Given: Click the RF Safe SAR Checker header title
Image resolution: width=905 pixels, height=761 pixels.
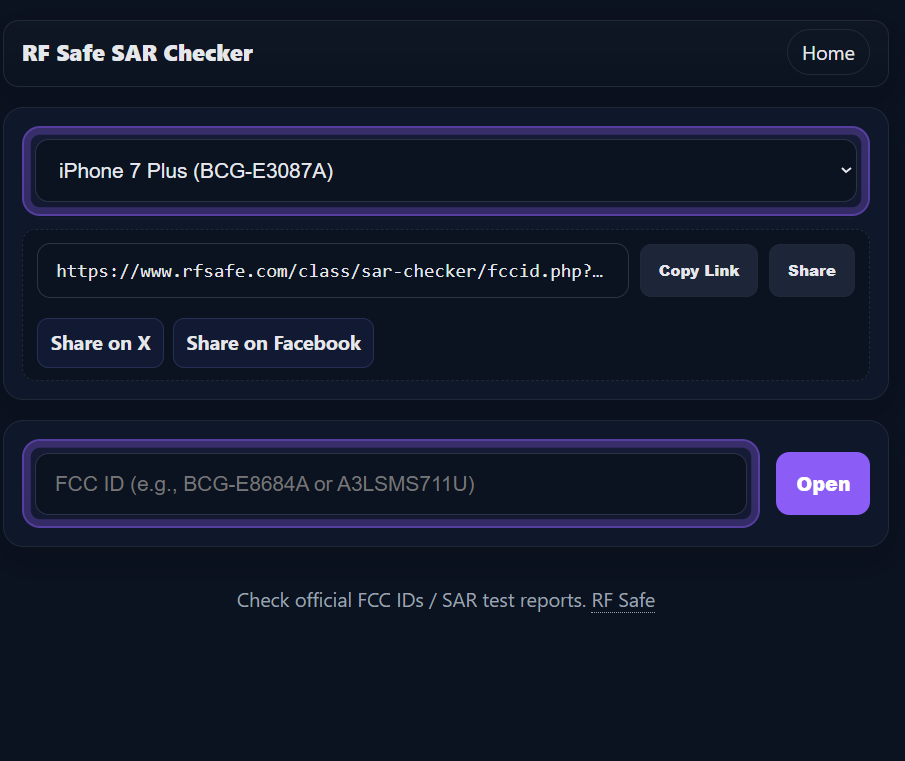Looking at the screenshot, I should click(137, 53).
